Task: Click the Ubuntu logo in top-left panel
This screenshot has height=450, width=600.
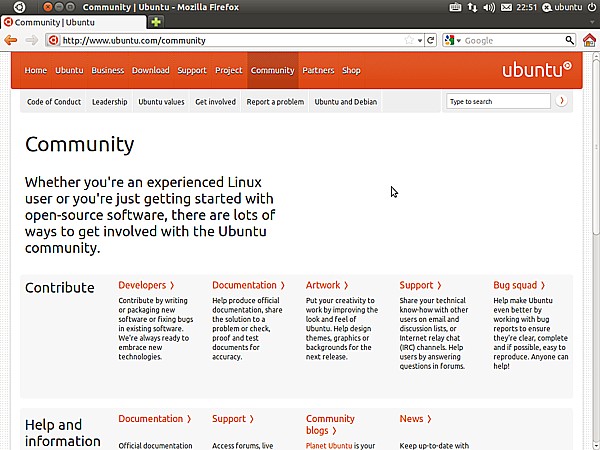Action: [20, 7]
